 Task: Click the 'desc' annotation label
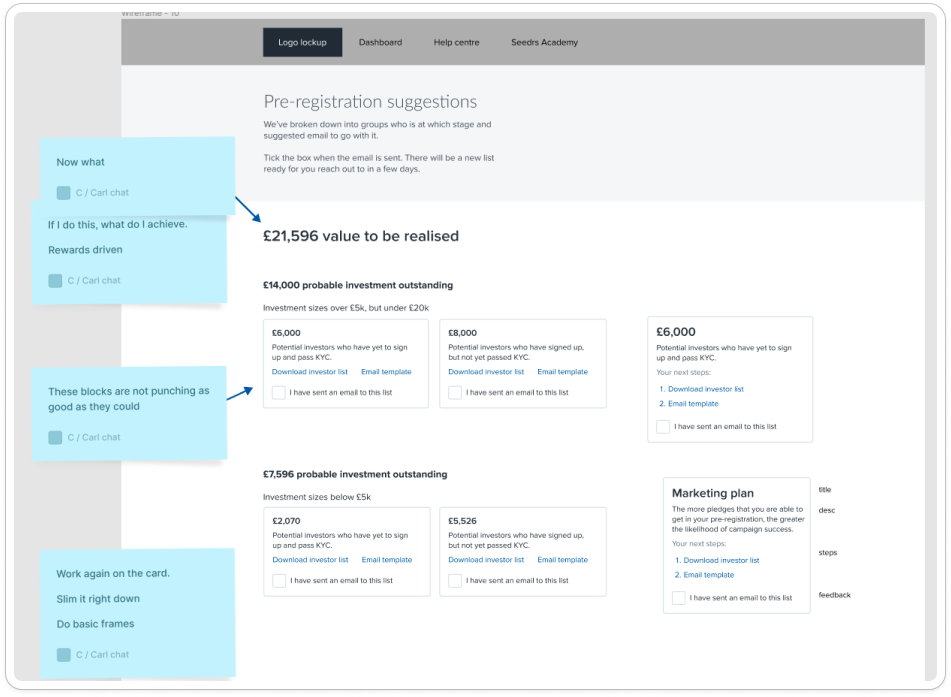tap(827, 510)
